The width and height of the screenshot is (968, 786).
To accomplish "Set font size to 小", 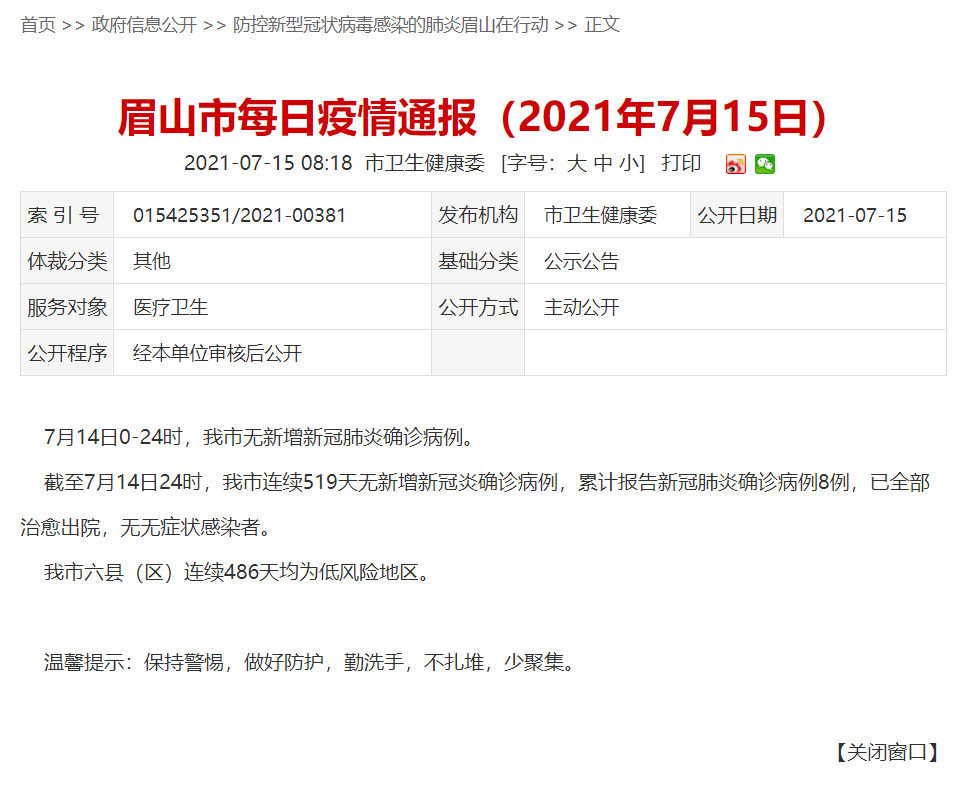I will point(629,164).
